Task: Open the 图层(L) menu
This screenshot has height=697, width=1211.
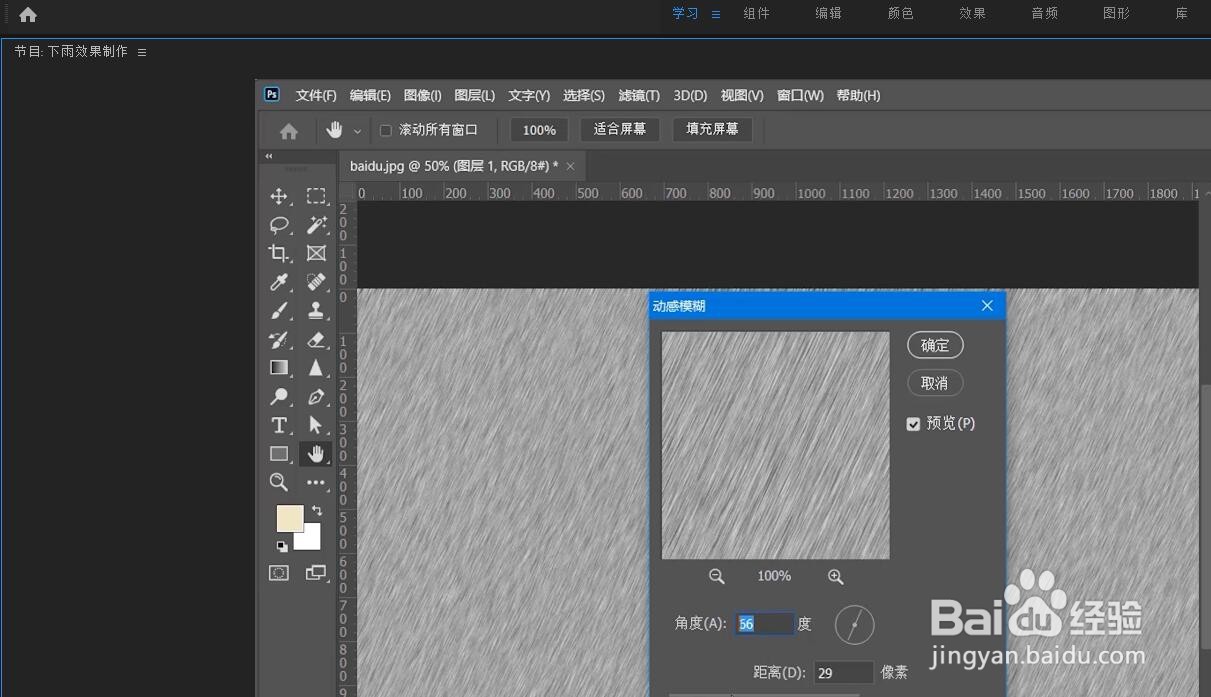Action: tap(475, 96)
